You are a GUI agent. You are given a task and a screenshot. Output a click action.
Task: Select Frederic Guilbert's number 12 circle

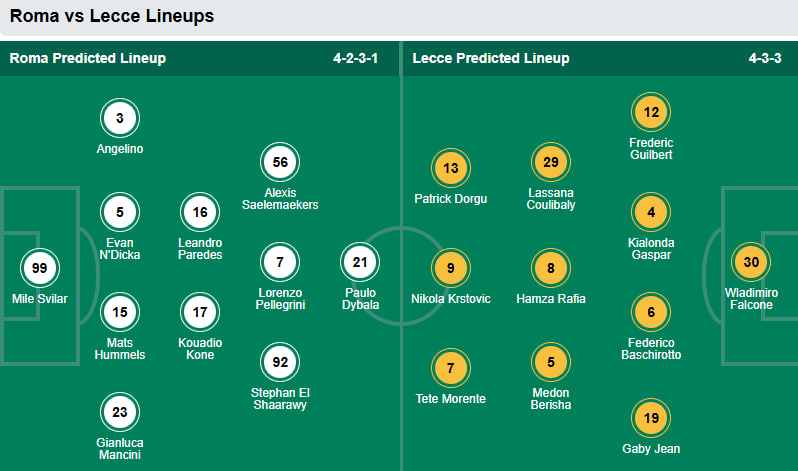651,112
